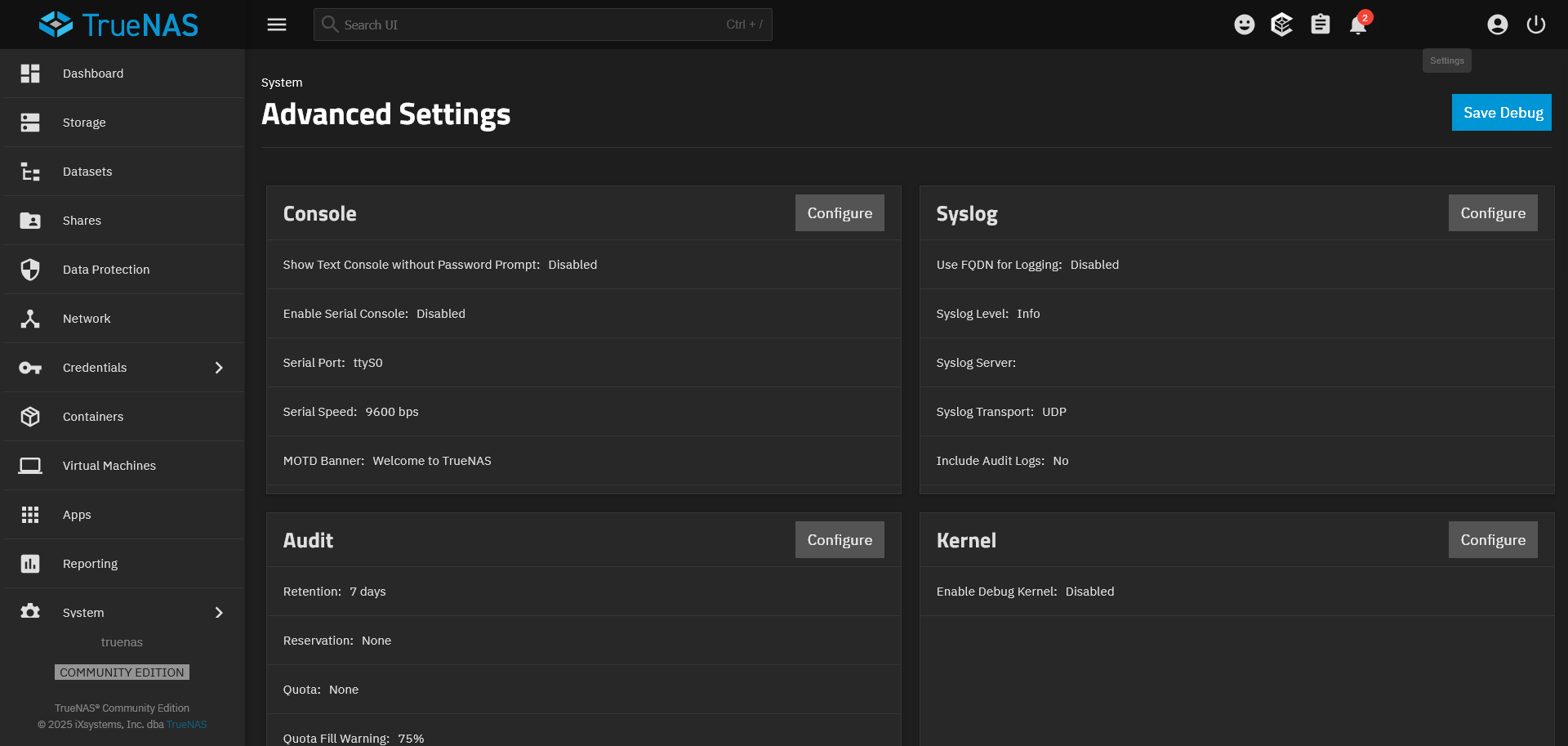Click the 'Include Audit Logs: No' row
The height and width of the screenshot is (746, 1568).
coord(1236,461)
